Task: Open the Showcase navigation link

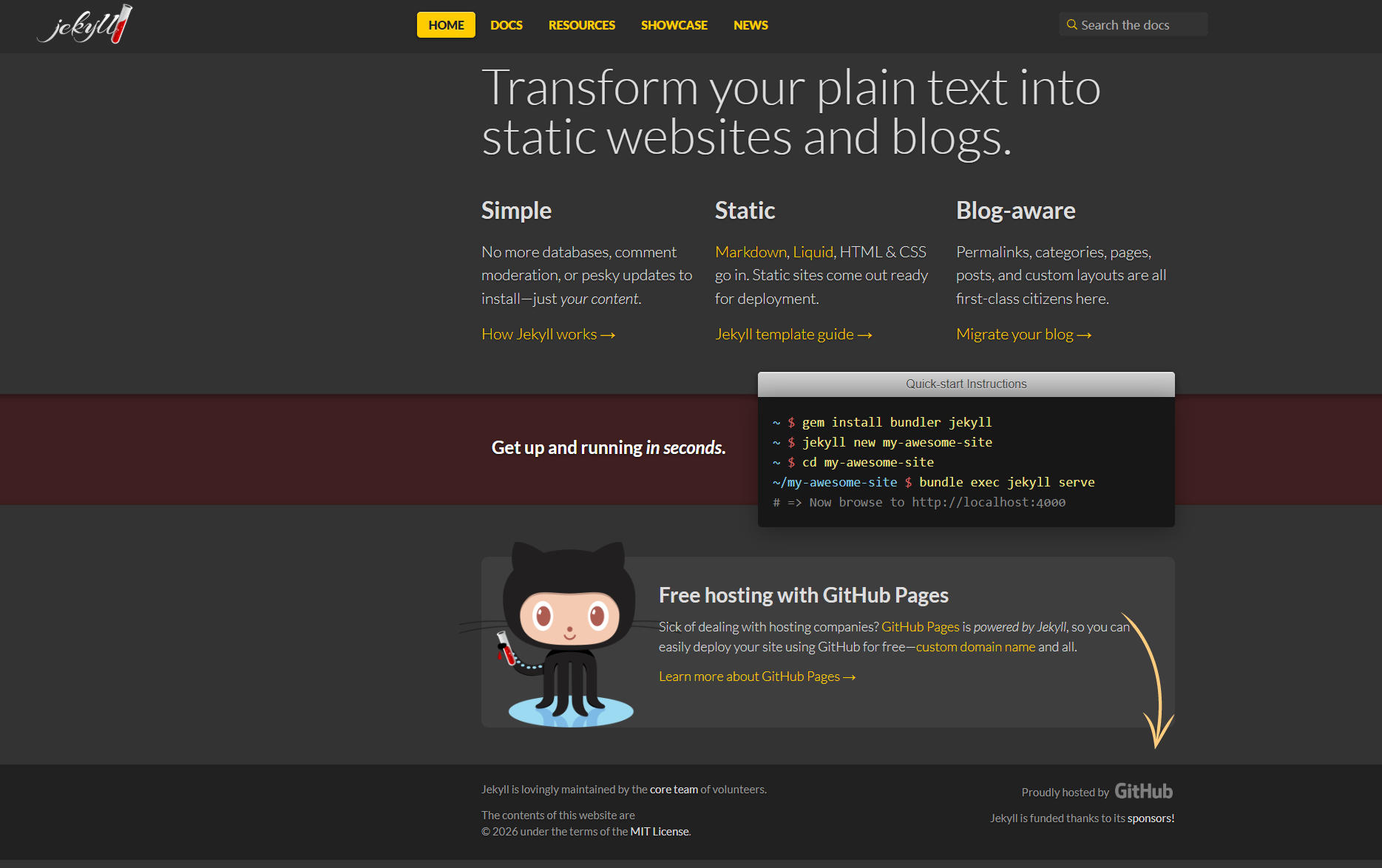Action: click(674, 24)
